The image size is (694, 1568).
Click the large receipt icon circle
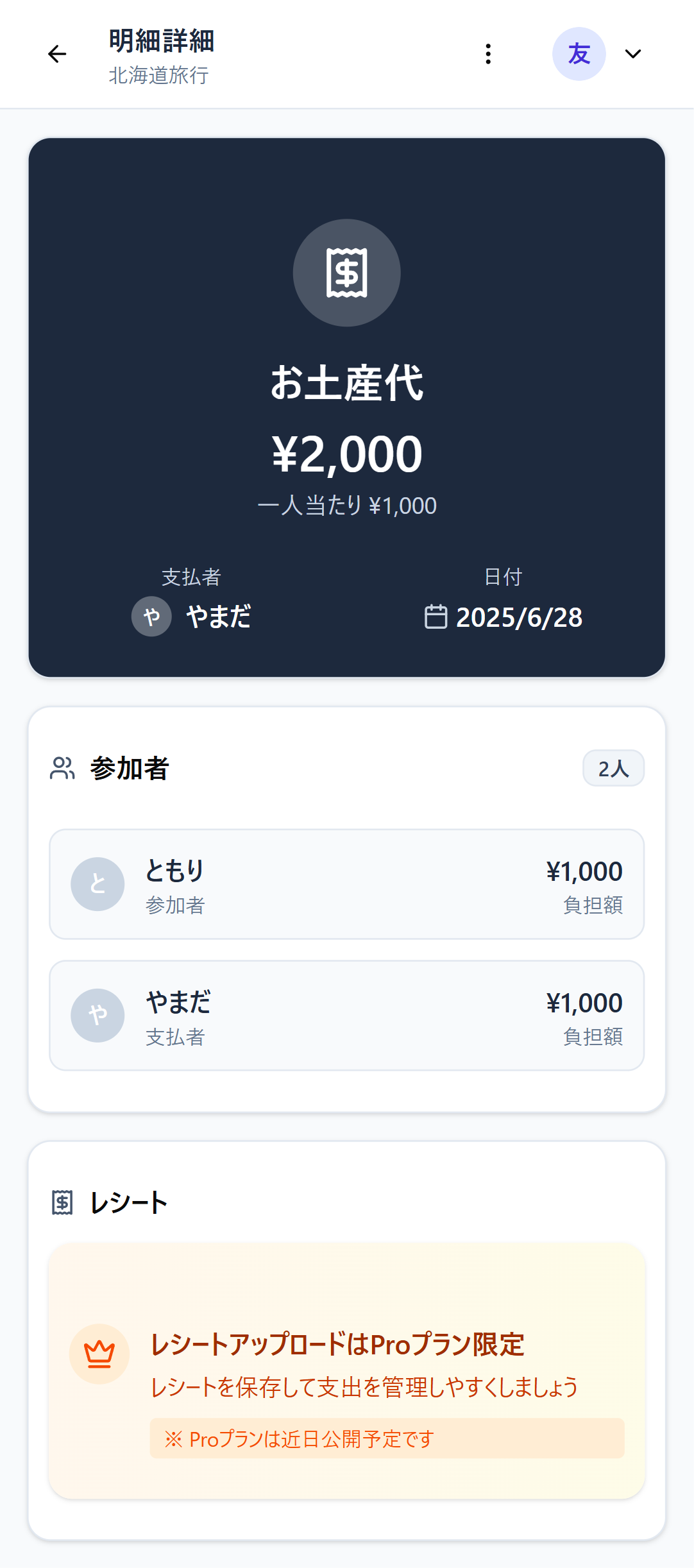[346, 273]
